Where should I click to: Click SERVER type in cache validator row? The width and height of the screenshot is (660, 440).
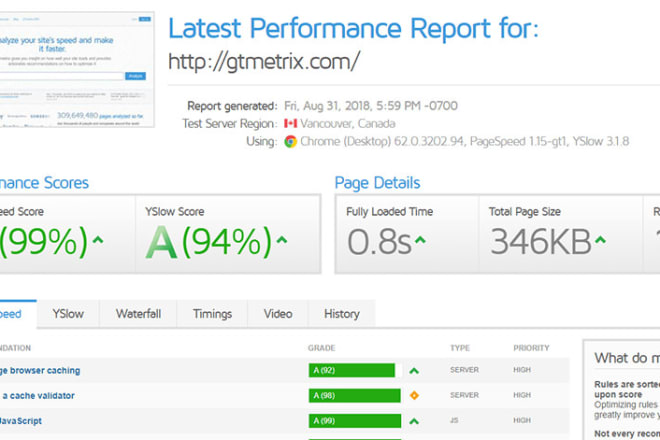tap(464, 395)
